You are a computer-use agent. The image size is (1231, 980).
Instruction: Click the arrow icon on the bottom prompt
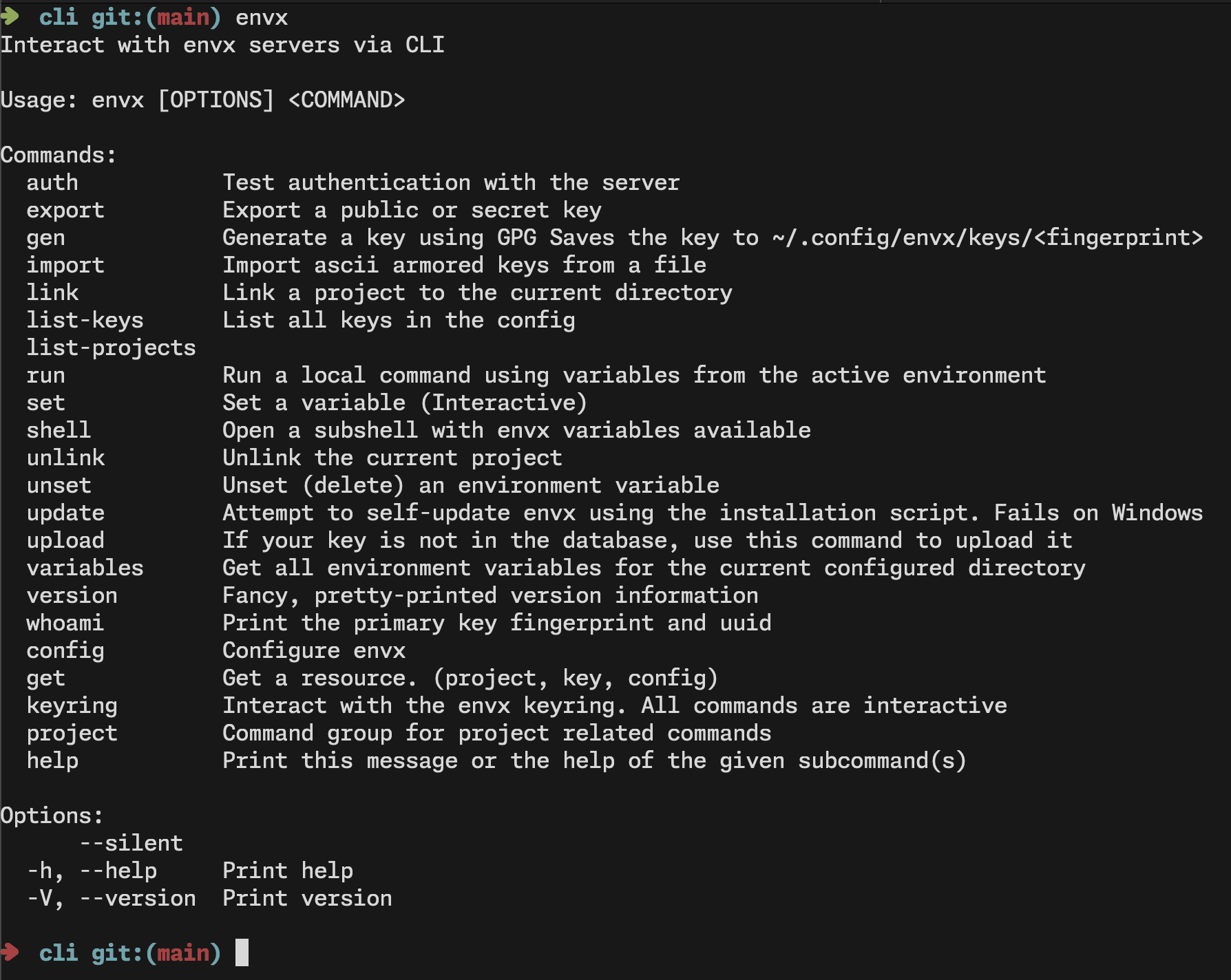[x=10, y=952]
